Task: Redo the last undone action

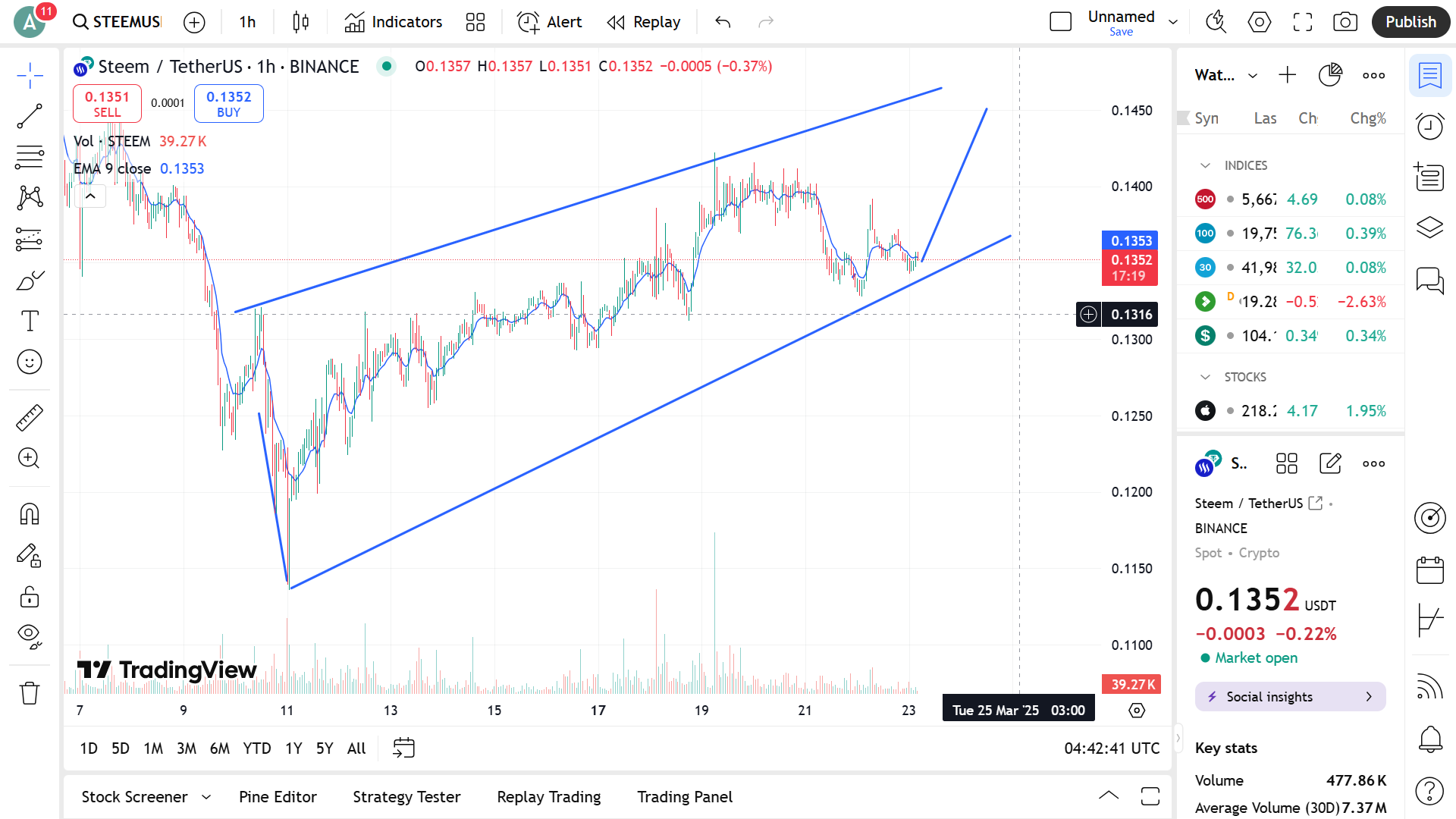Action: point(766,22)
